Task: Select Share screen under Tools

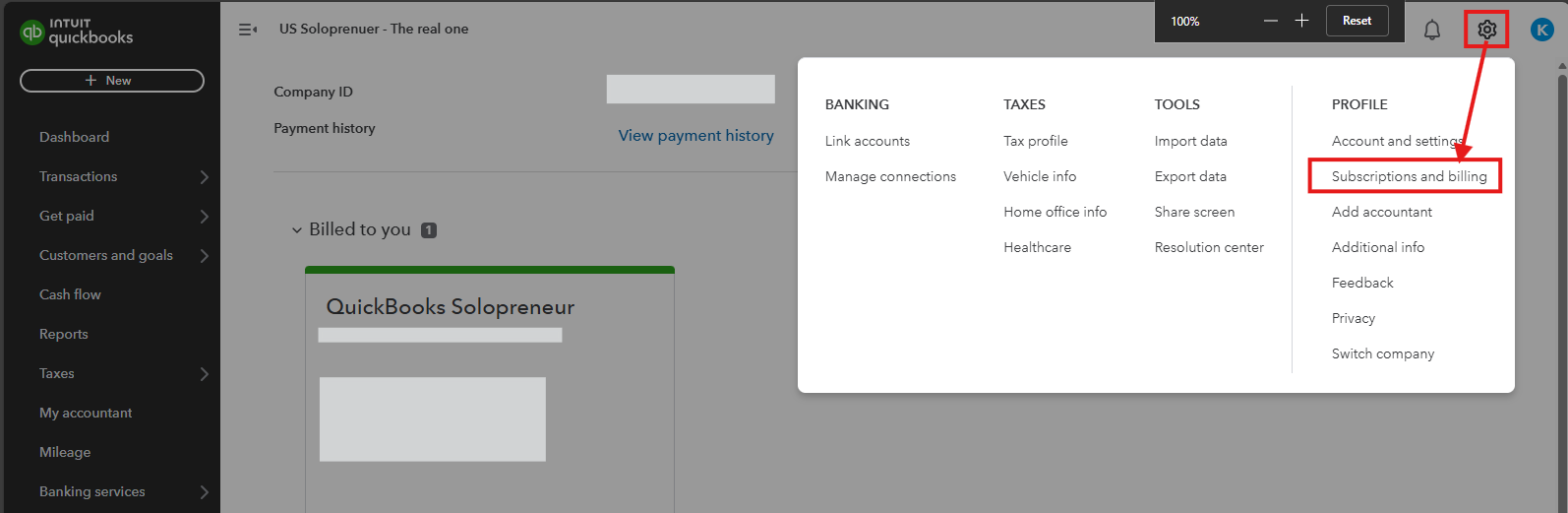Action: (x=1194, y=212)
